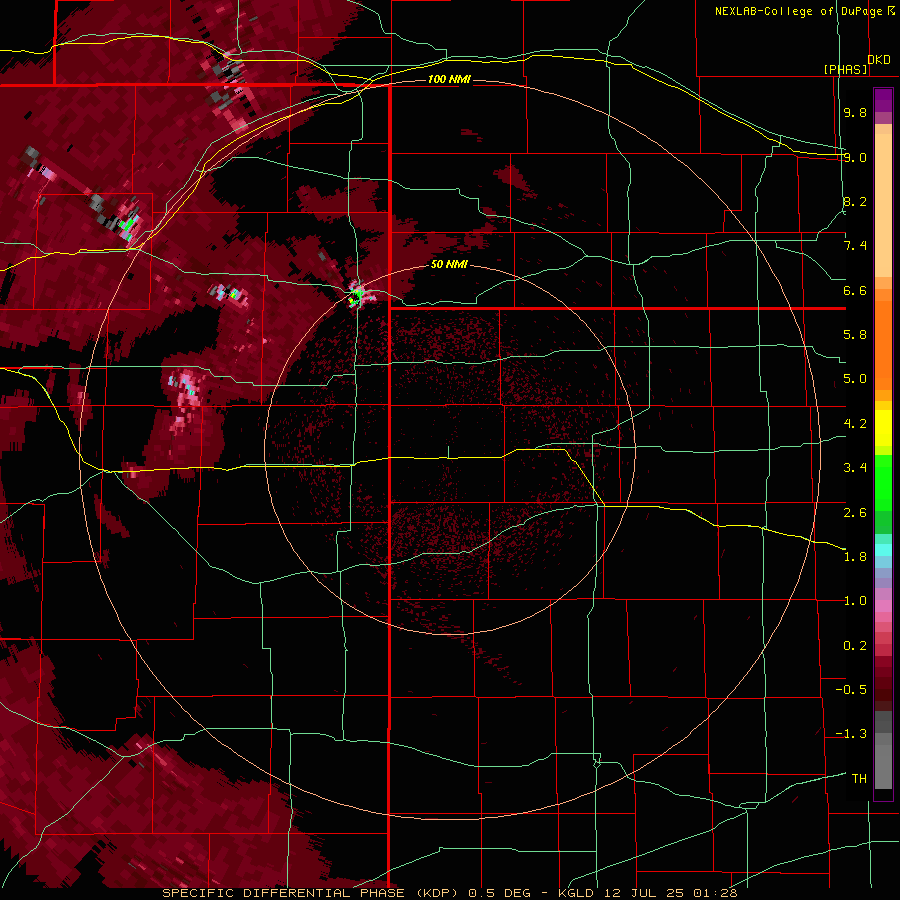Screen dimensions: 900x900
Task: Pick the yellow swatch in the color bar
Action: click(x=883, y=428)
